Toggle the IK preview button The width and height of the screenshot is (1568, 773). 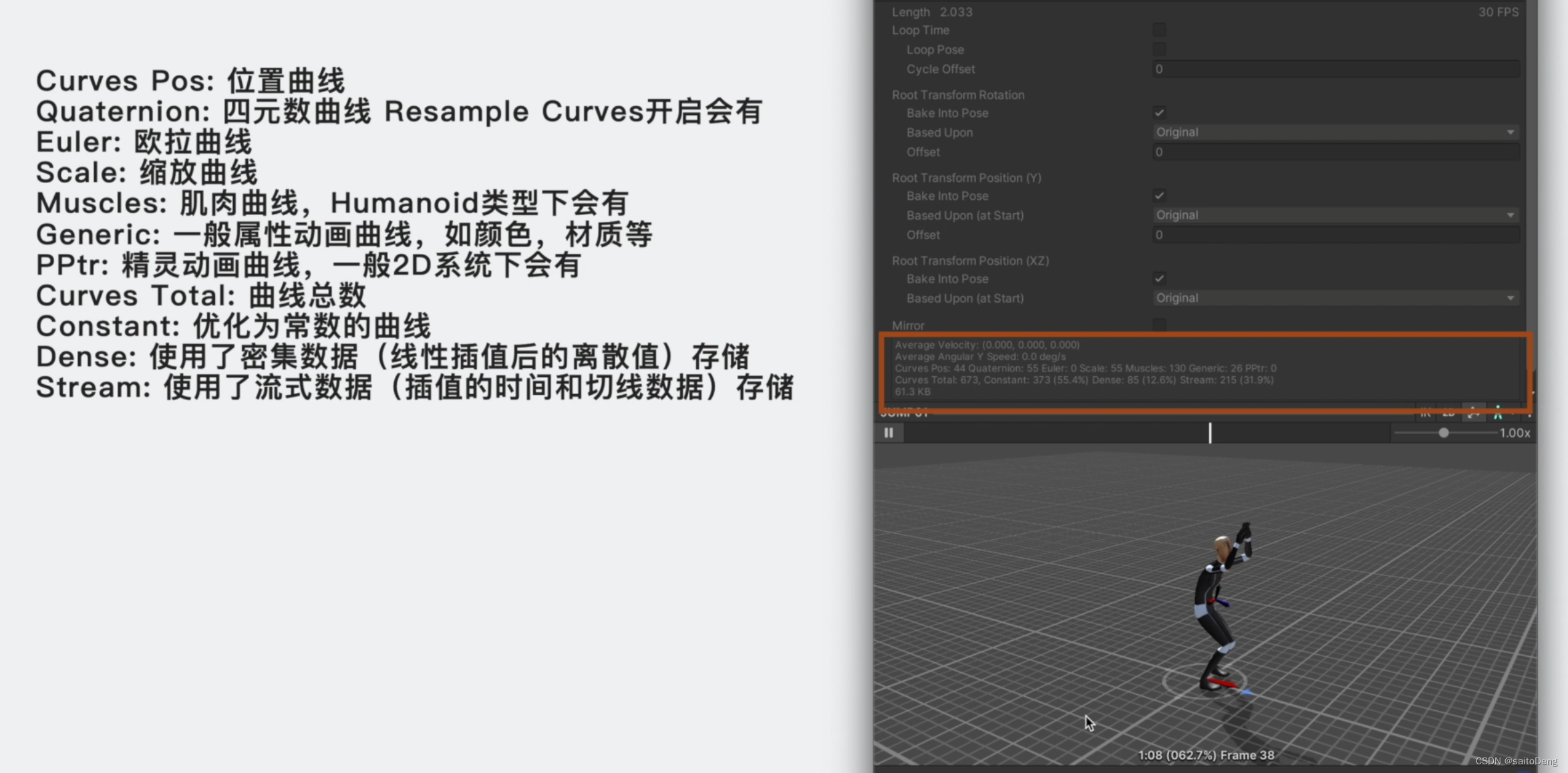[1425, 414]
